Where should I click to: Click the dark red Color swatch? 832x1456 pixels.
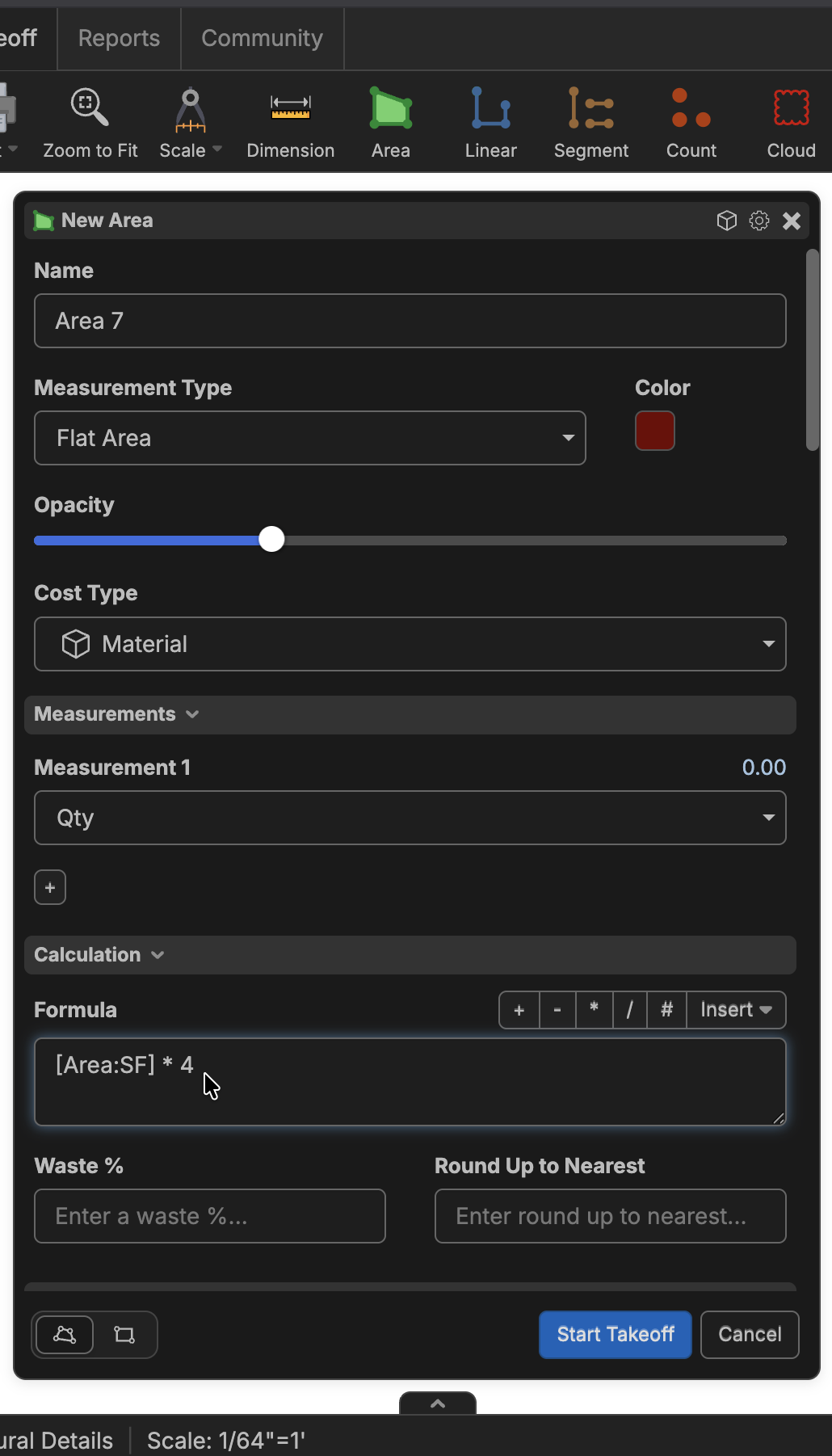(x=654, y=431)
